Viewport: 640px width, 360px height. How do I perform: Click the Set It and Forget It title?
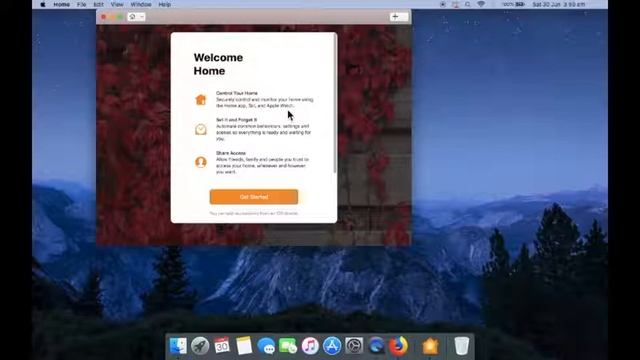click(236, 120)
